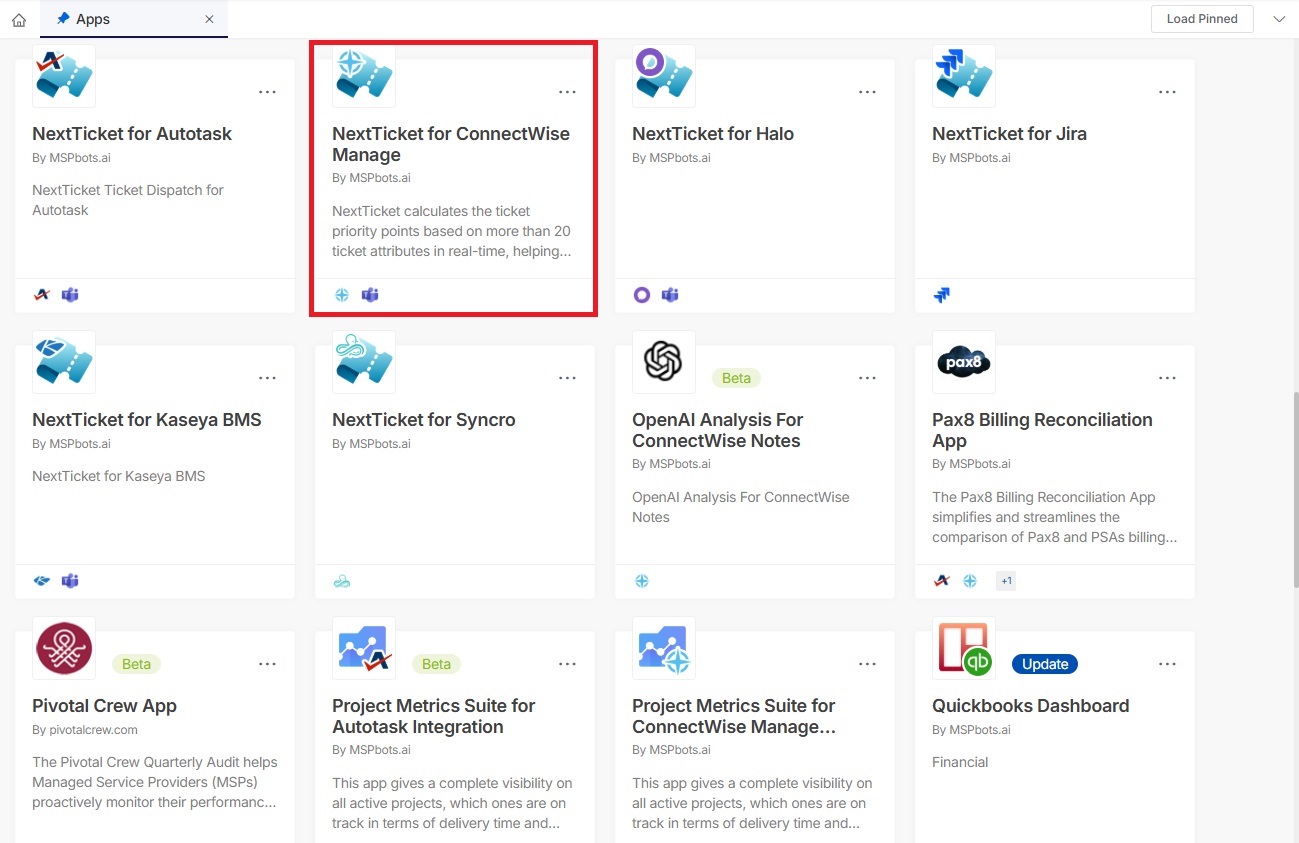Open more options for NextTicket for Syncro

(567, 378)
